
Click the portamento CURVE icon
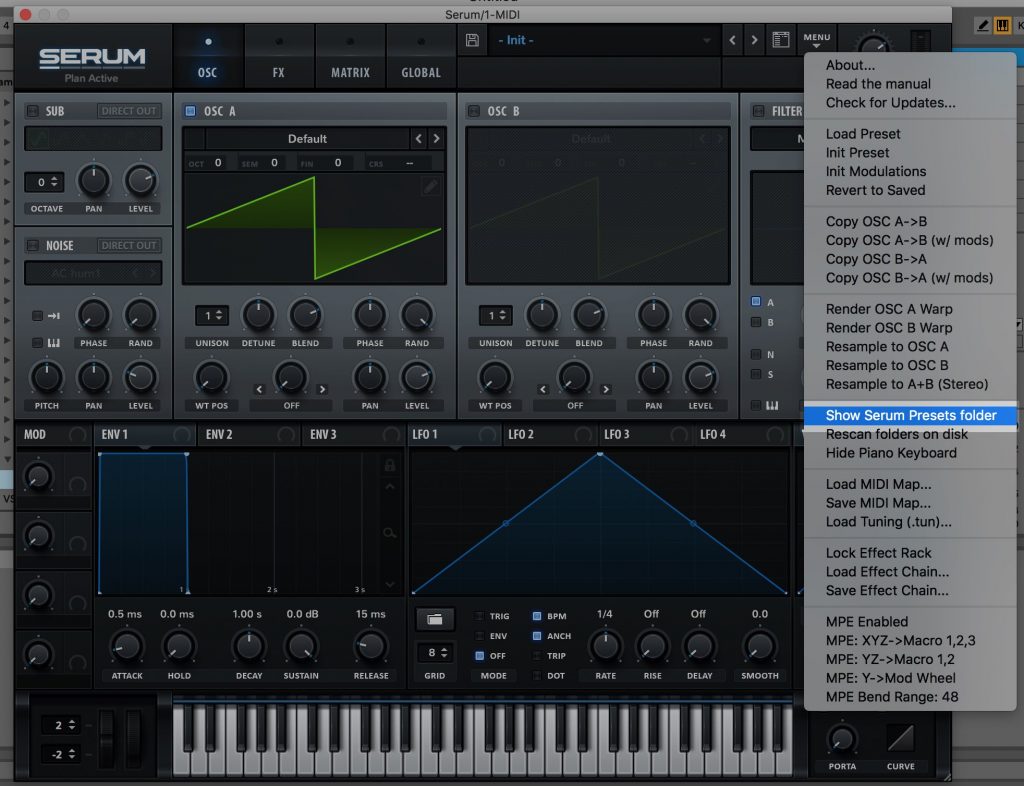[x=900, y=740]
